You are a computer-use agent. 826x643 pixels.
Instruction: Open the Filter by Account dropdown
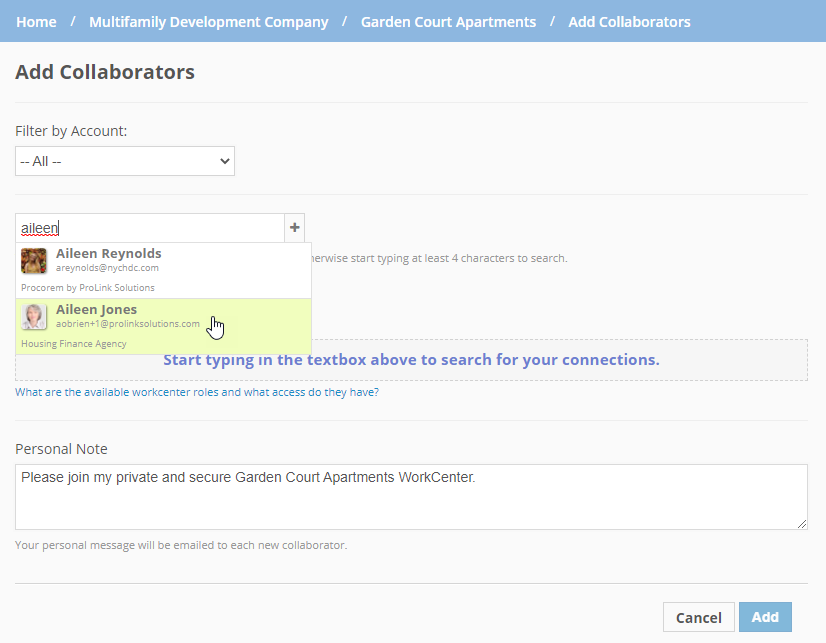125,161
